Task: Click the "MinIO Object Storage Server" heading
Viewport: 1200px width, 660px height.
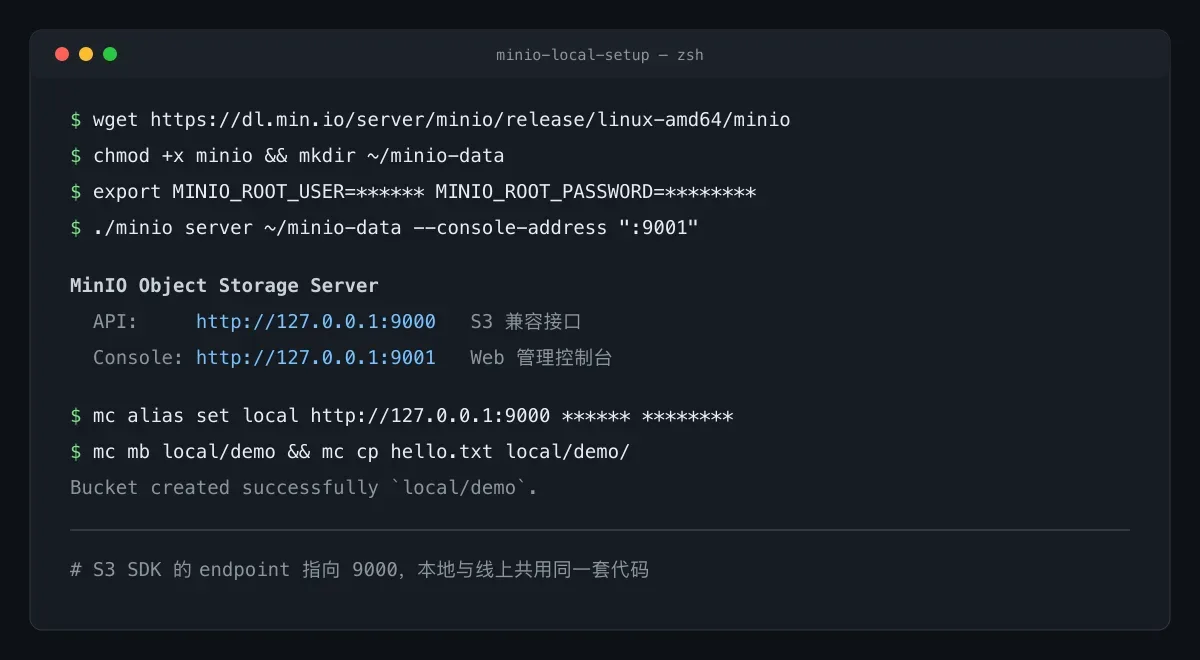Action: coord(224,286)
